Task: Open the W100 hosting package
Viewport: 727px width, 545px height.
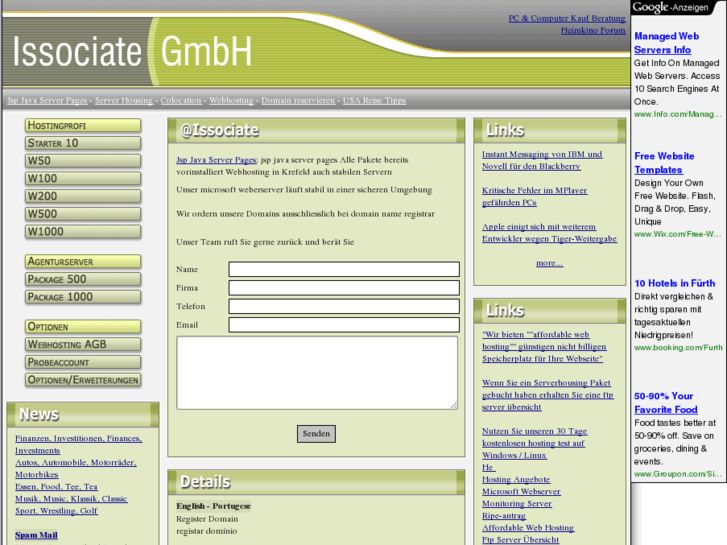Action: click(83, 178)
